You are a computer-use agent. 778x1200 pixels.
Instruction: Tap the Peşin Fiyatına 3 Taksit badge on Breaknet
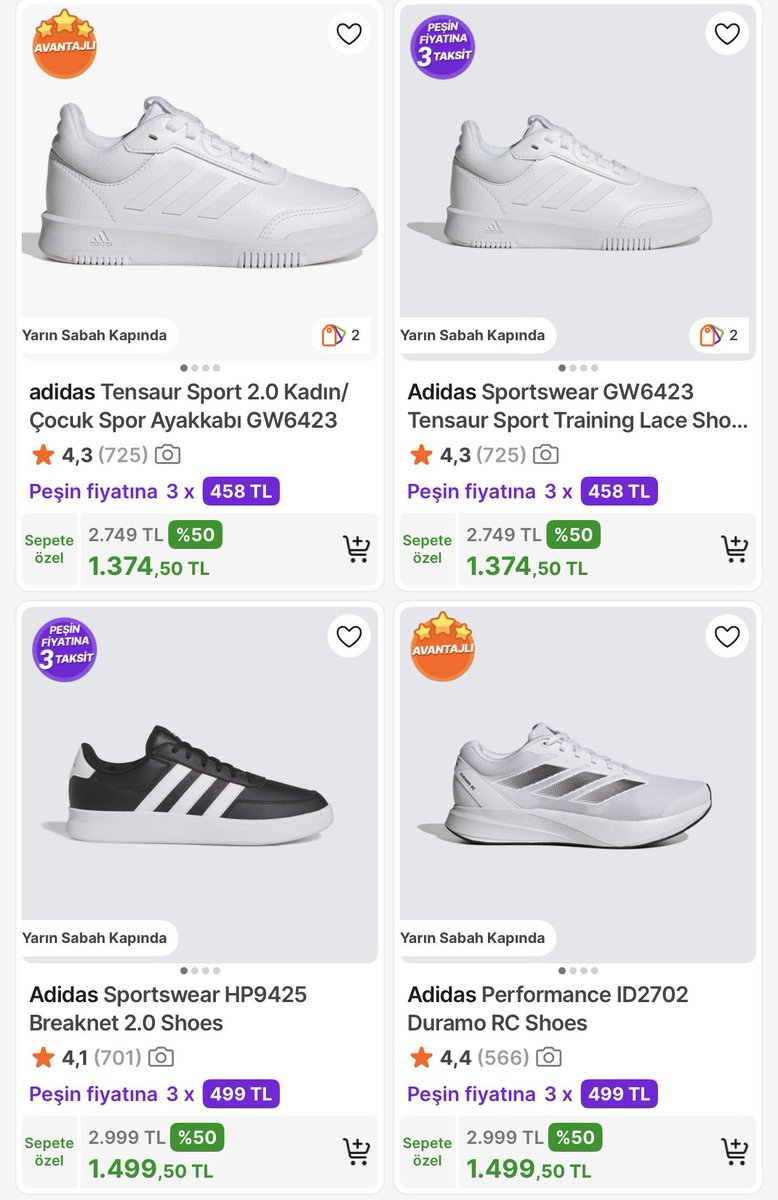click(64, 650)
